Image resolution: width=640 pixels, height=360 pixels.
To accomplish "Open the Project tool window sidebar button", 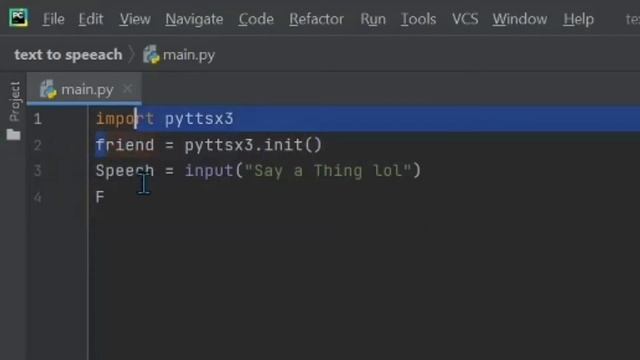I will click(14, 101).
